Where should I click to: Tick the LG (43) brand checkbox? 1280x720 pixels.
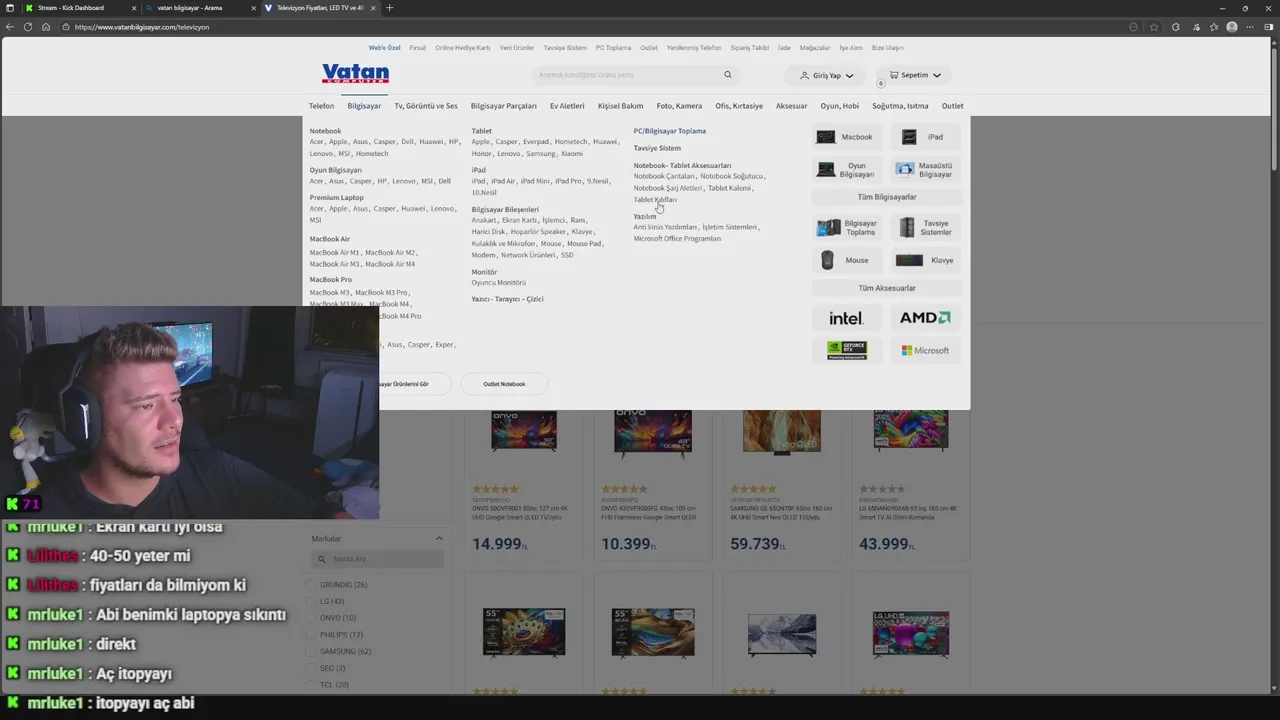[x=311, y=601]
